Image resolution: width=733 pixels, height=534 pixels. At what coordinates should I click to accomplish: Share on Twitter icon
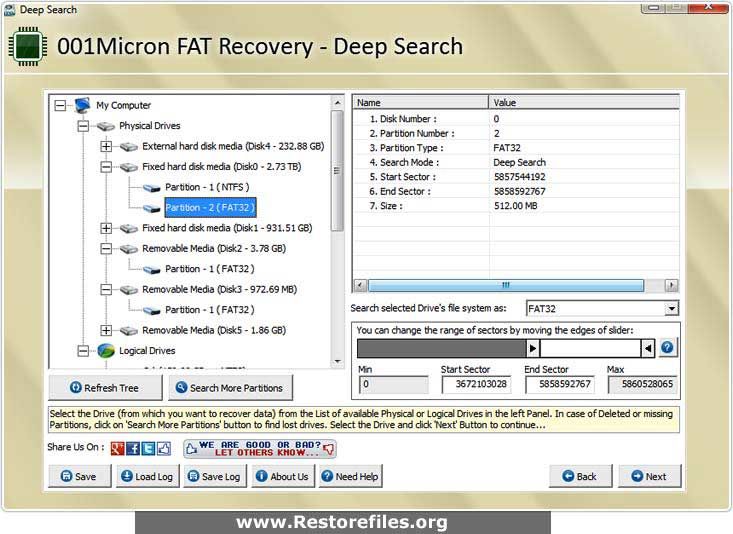pos(148,448)
